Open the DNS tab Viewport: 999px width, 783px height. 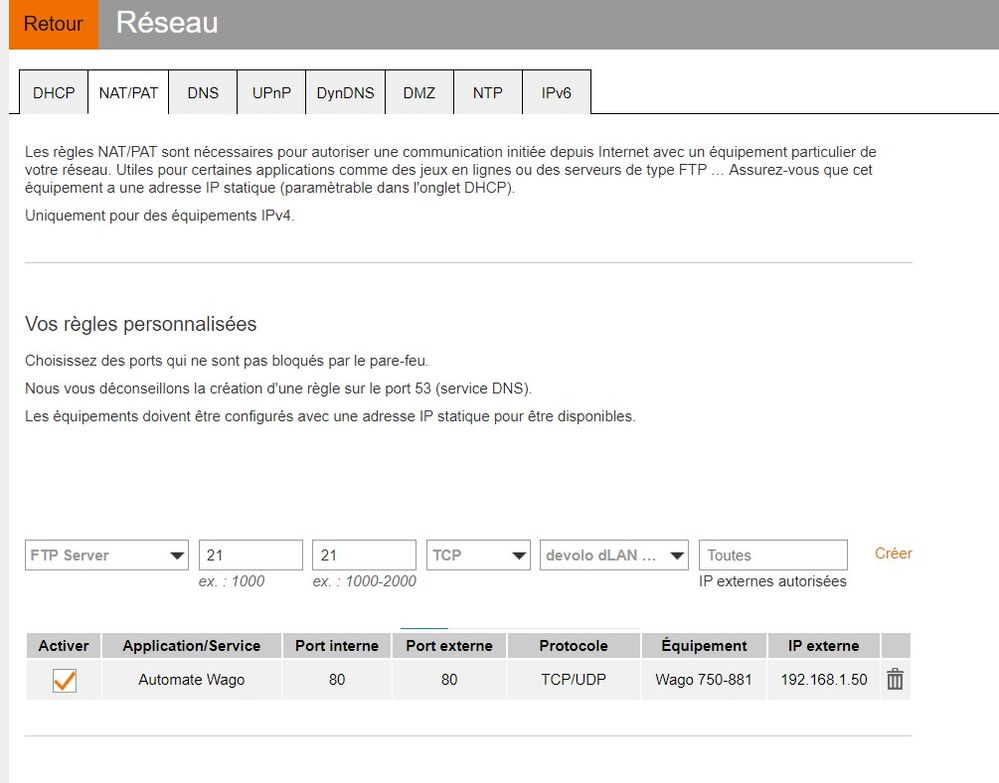pyautogui.click(x=203, y=93)
